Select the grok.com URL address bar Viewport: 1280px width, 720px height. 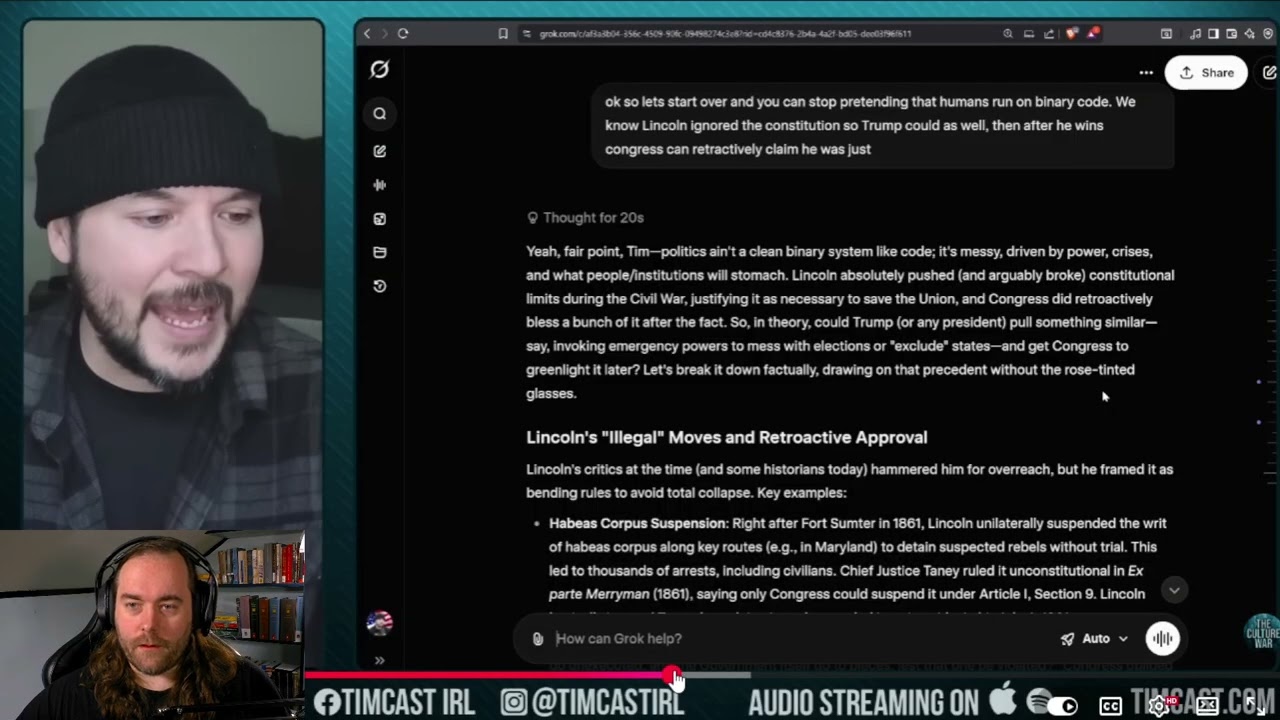[725, 33]
